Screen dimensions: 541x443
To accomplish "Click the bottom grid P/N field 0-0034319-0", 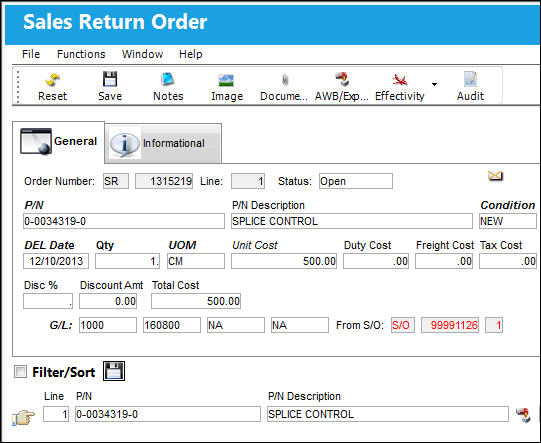I will (x=168, y=414).
